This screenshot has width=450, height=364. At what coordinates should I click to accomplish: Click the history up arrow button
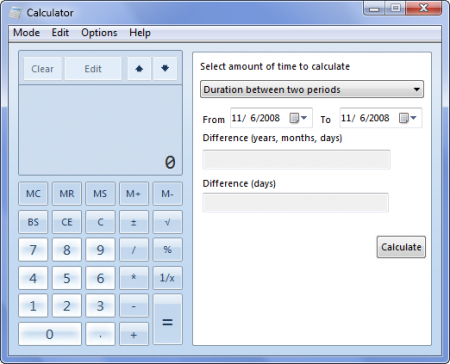tap(139, 69)
